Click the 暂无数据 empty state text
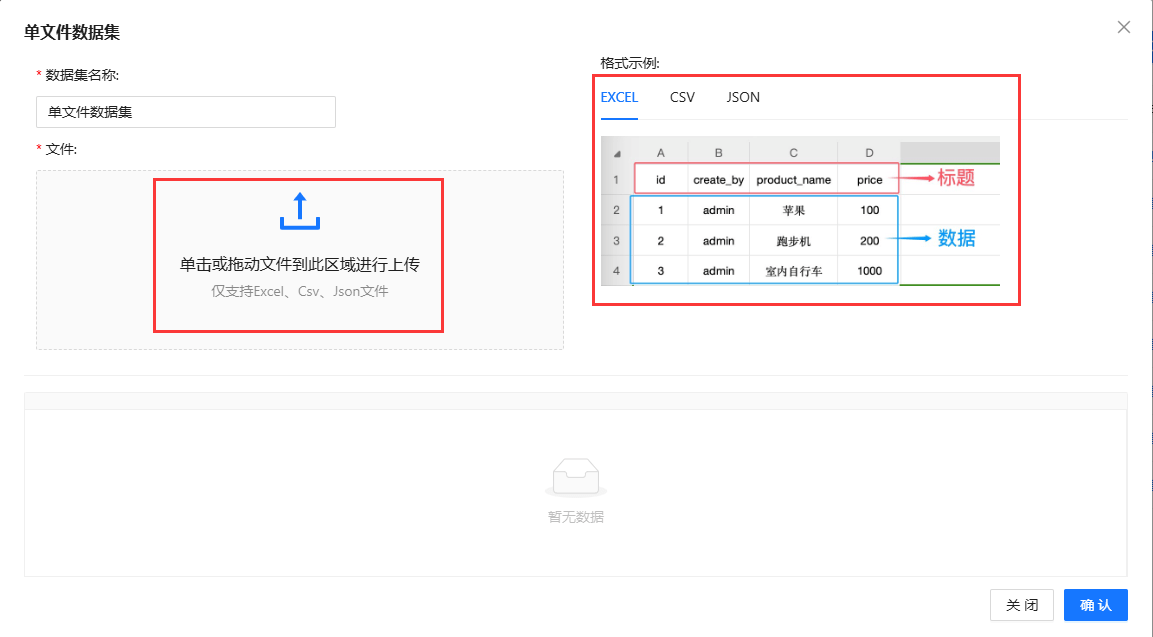Image resolution: width=1153 pixels, height=637 pixels. click(x=575, y=517)
